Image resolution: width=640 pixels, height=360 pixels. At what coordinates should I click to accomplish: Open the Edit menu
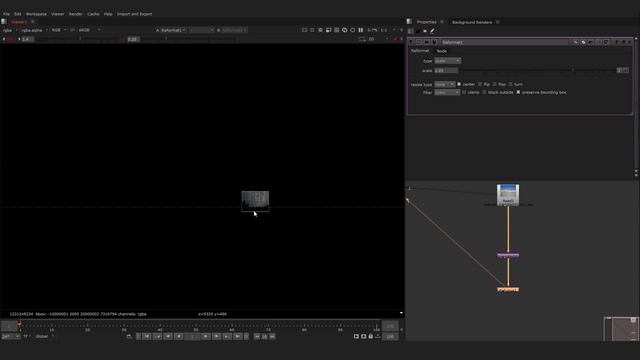18,14
